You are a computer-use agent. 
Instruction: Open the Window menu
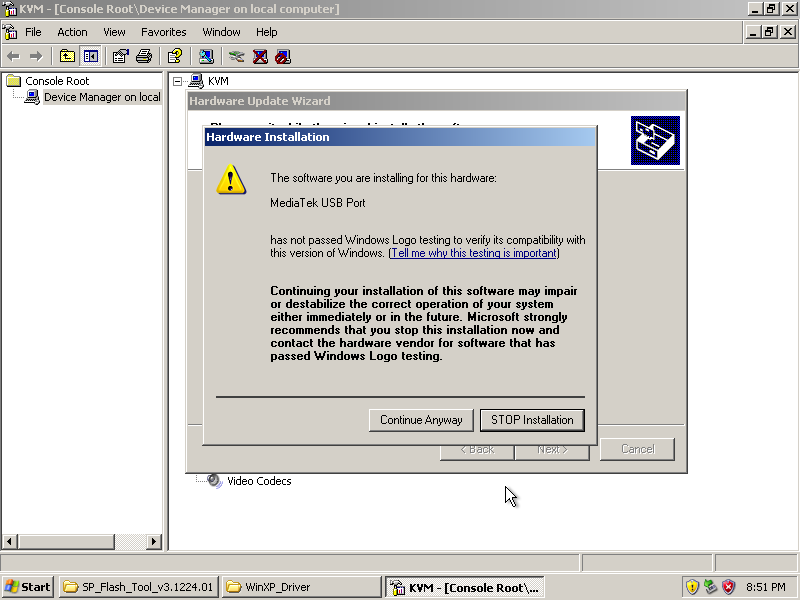point(221,32)
